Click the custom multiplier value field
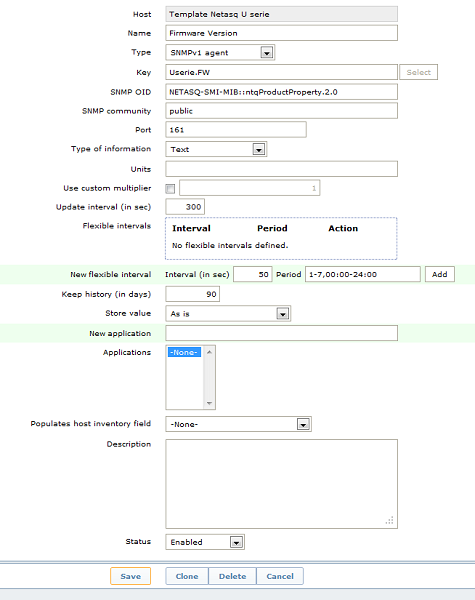Screen dimensions: 475x600 pos(250,188)
